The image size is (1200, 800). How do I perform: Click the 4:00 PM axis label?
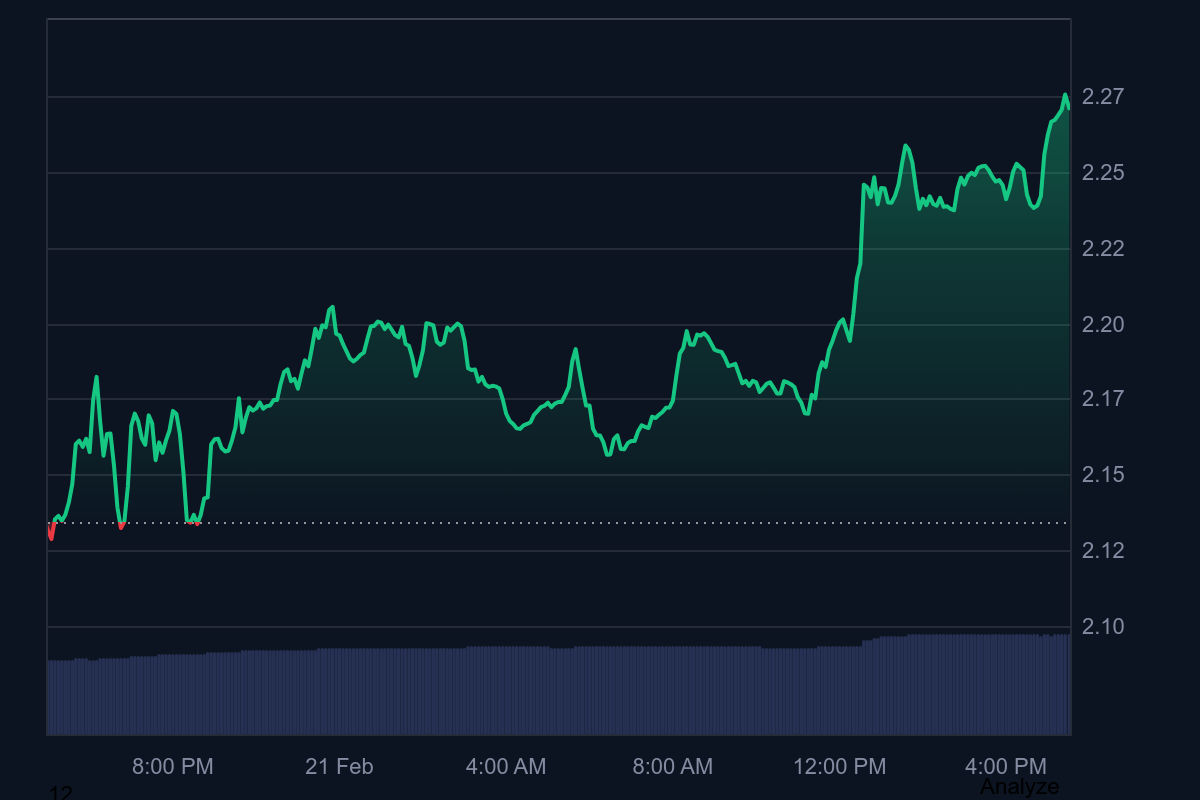(1007, 766)
